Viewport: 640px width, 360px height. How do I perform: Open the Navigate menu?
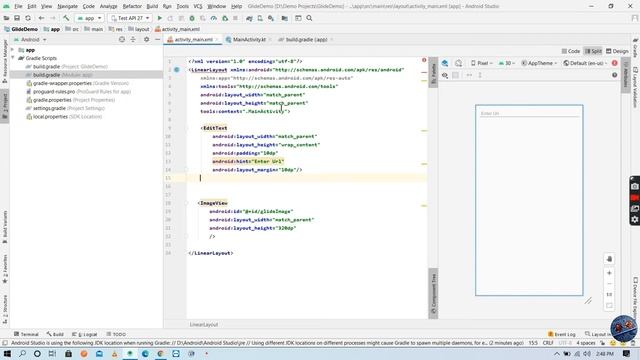click(x=67, y=6)
